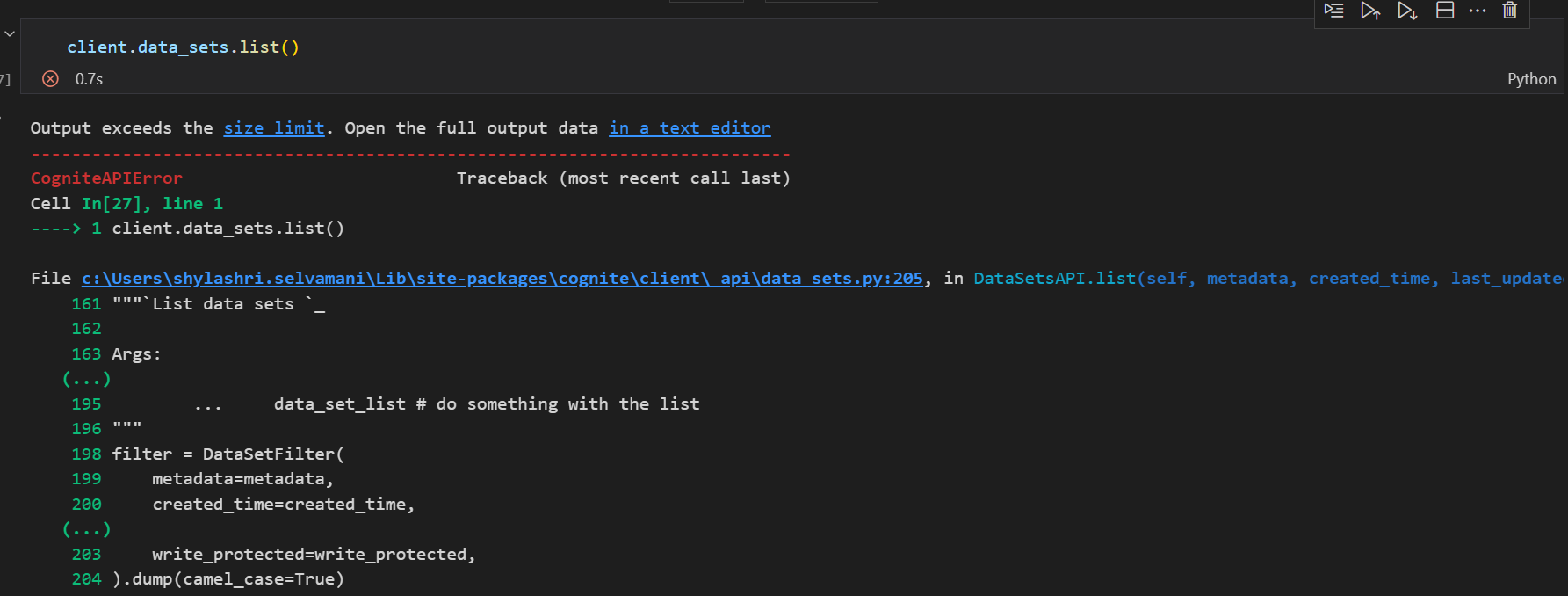Click traceback line 198 'filter = DataSetFilter('

tap(208, 454)
